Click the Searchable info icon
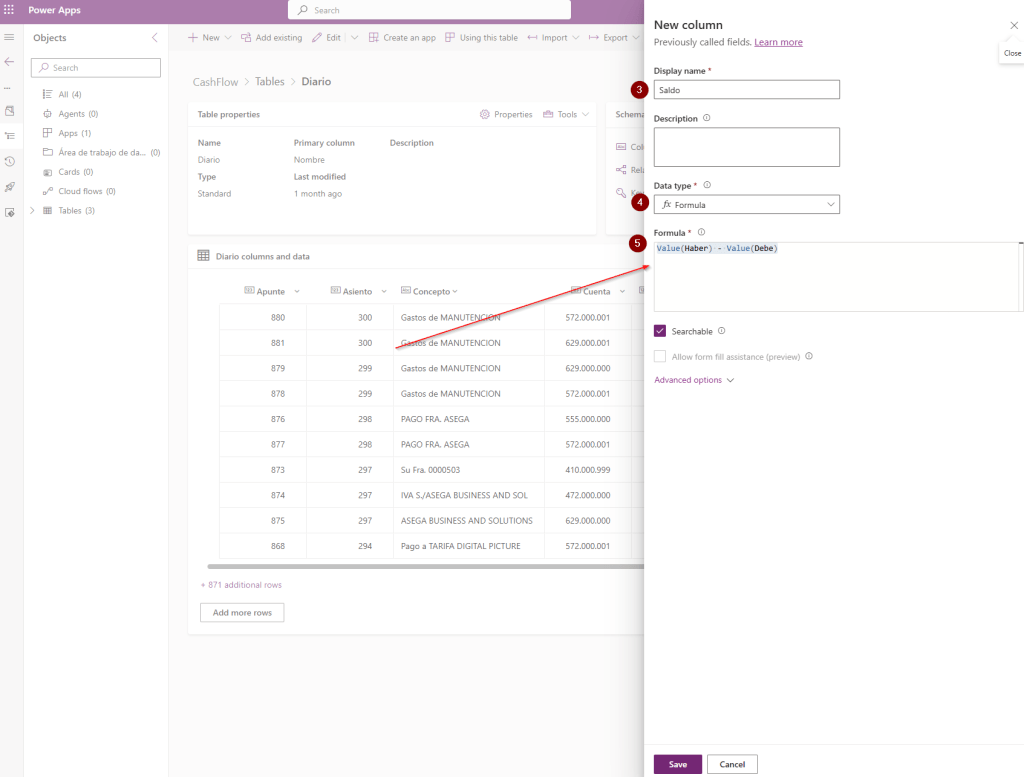 pos(721,331)
